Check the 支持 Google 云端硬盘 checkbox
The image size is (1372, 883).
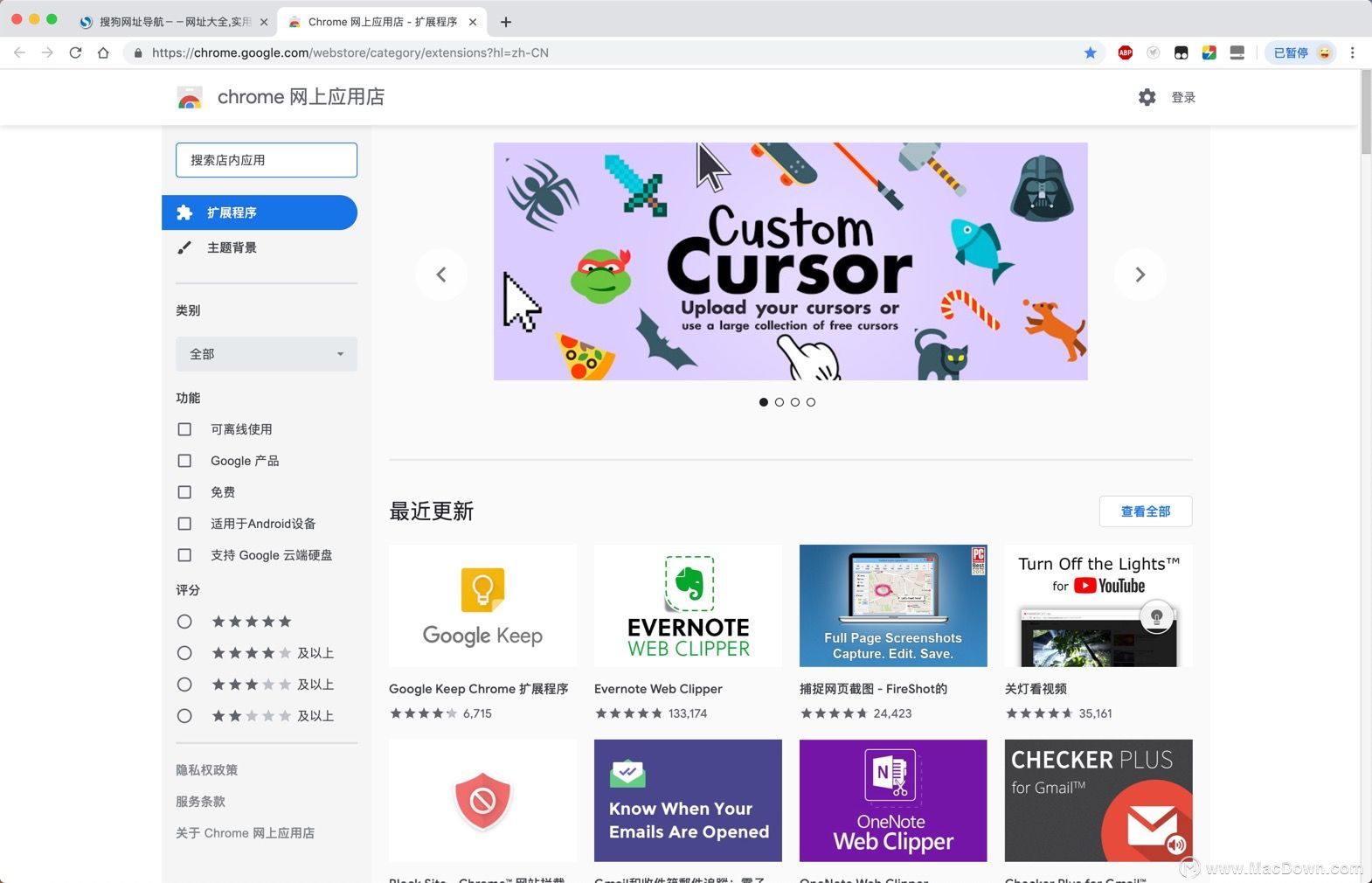click(x=184, y=555)
